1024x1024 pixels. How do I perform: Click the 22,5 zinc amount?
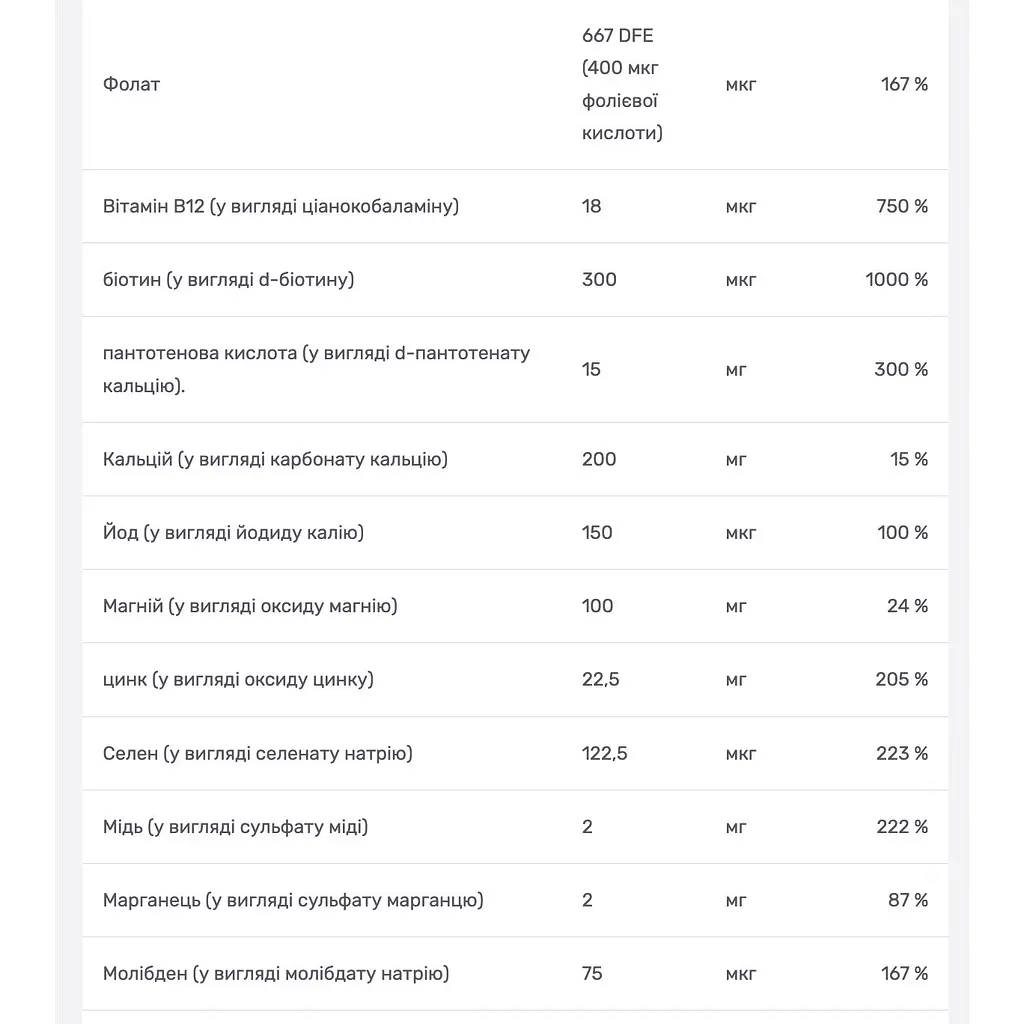tap(600, 679)
